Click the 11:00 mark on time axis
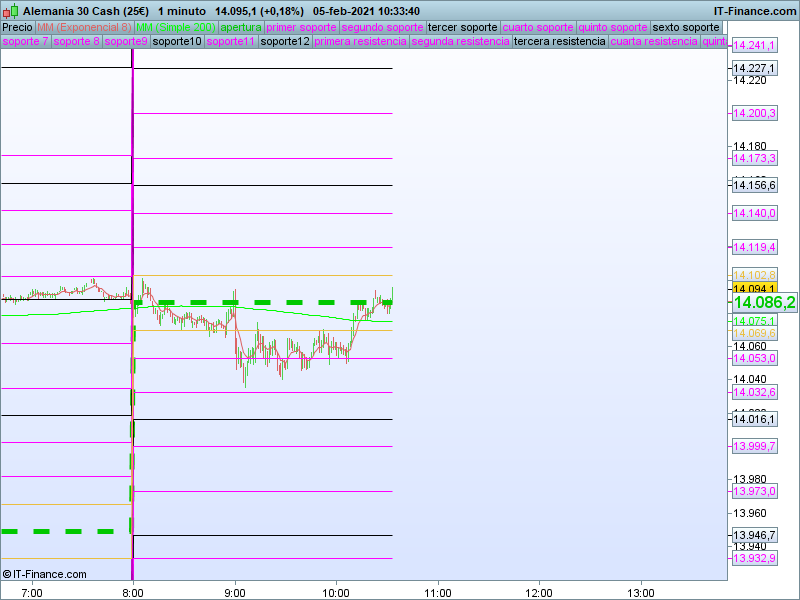 pyautogui.click(x=437, y=591)
